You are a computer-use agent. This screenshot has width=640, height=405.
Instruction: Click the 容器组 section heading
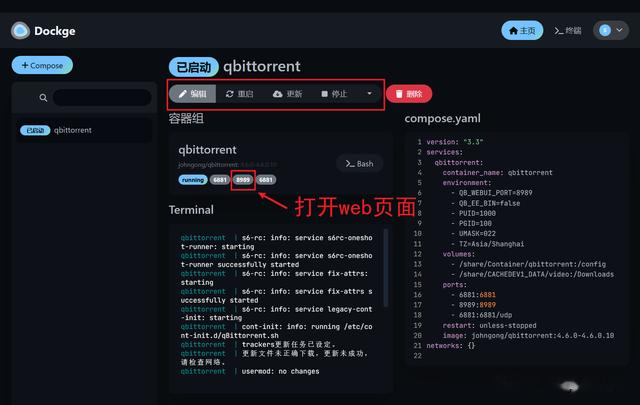186,119
